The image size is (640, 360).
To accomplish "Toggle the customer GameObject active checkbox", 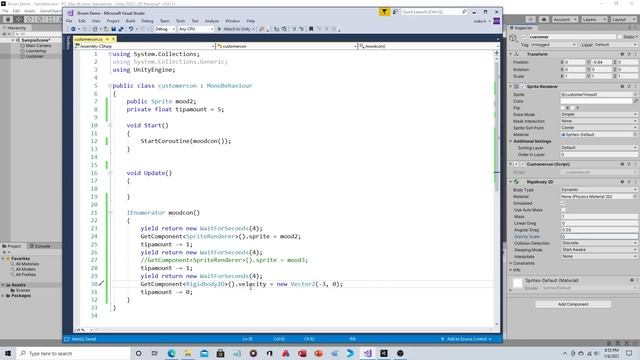I will (x=525, y=37).
